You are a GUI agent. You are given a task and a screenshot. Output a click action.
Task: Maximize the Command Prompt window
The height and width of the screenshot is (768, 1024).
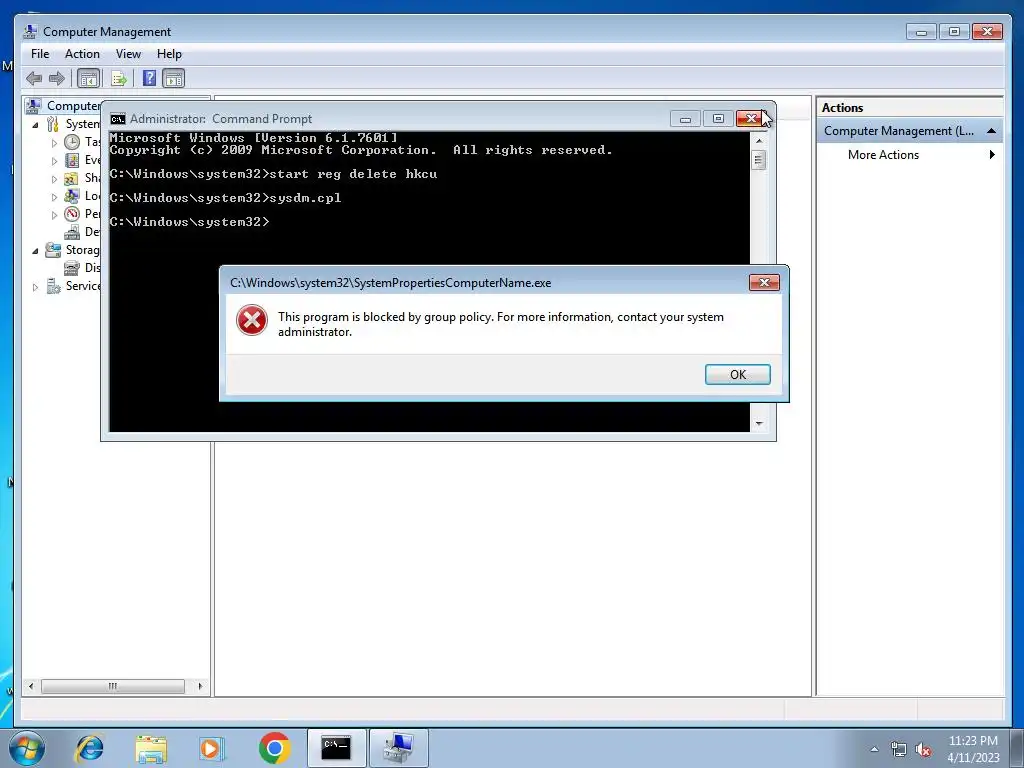[x=718, y=119]
